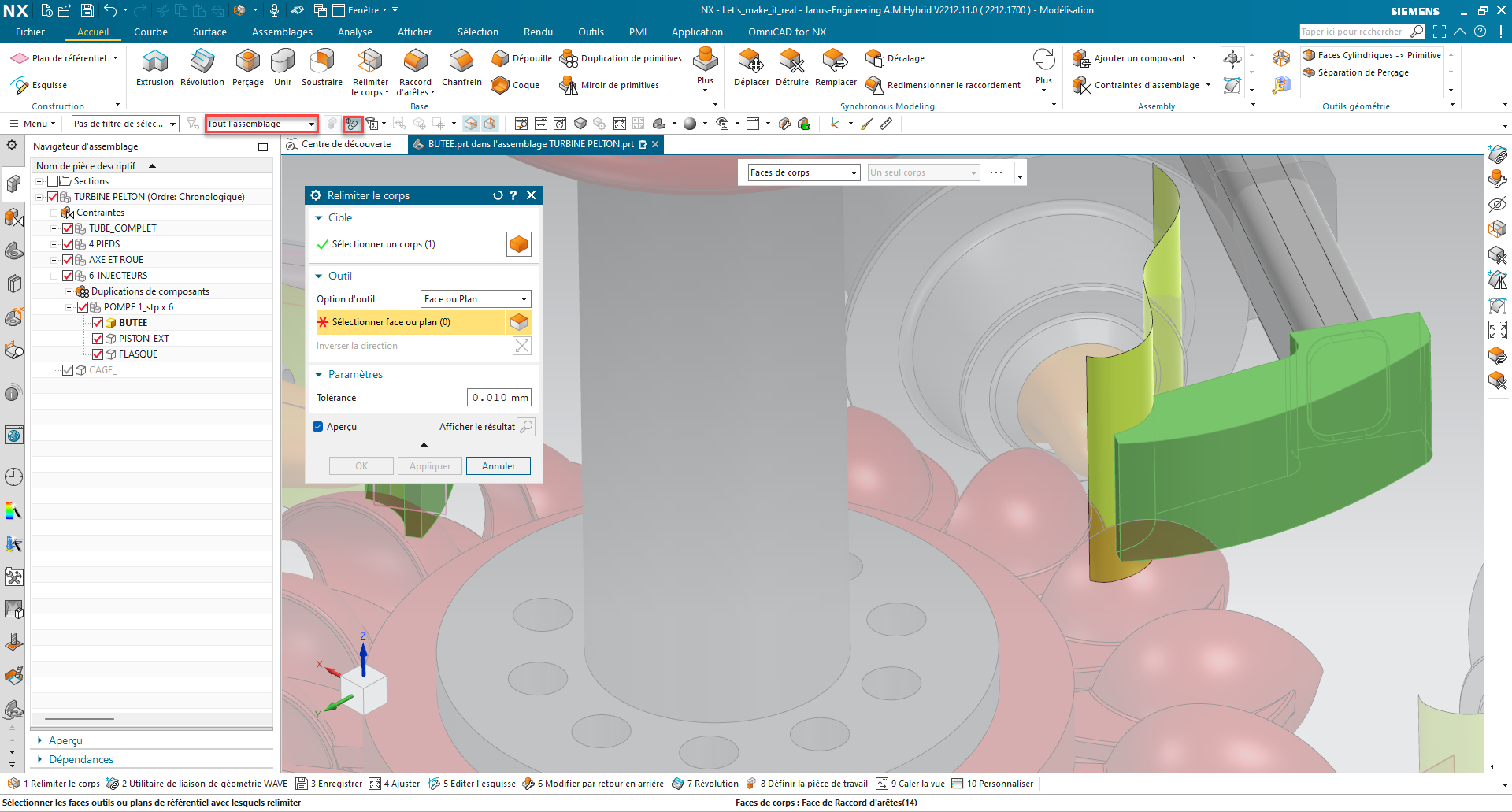Click the Plan de référentiel tool
The image size is (1512, 812).
tap(58, 58)
